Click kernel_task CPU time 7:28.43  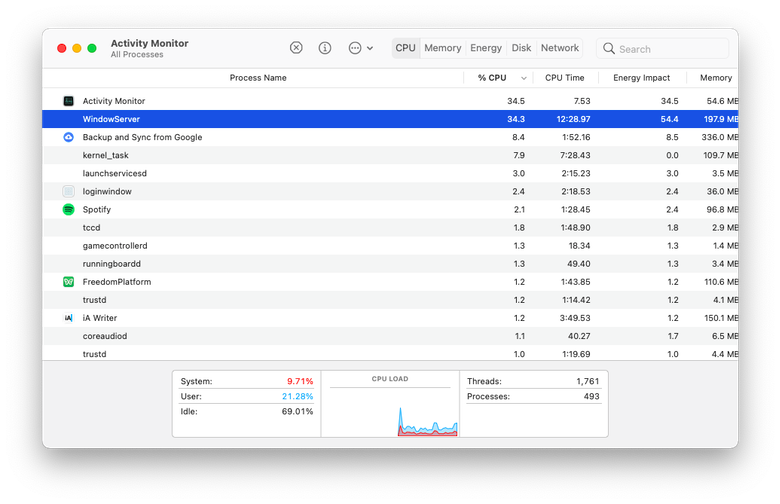575,155
